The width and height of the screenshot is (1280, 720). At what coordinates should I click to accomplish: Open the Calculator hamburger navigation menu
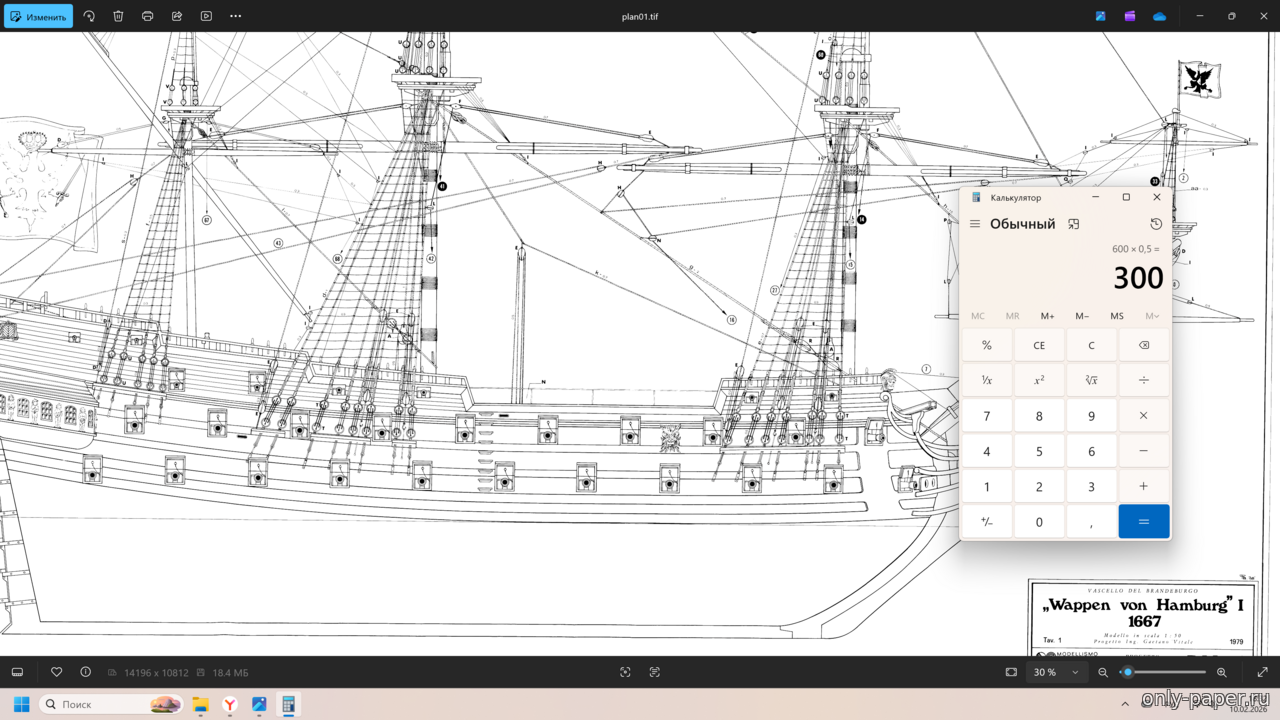975,224
